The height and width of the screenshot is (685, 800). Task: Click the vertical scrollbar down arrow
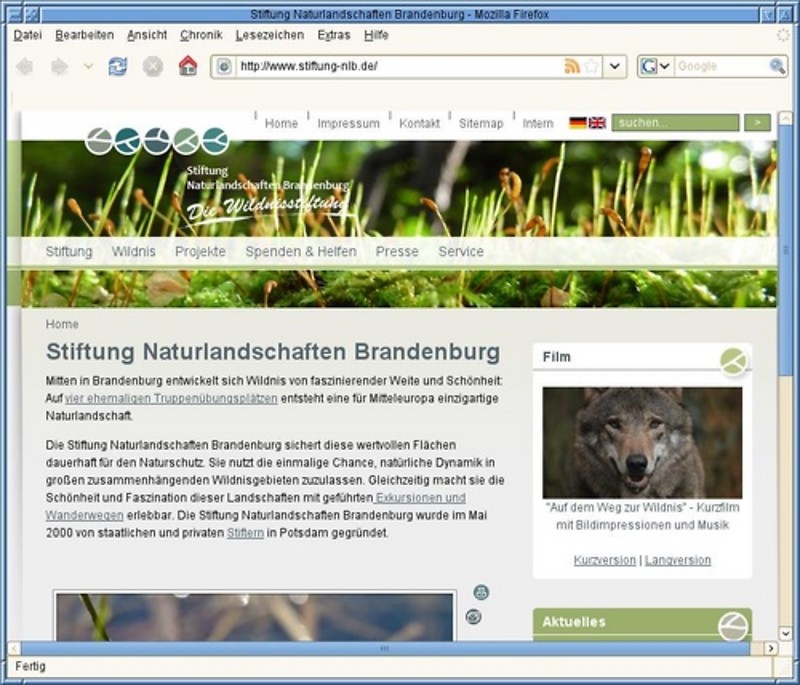click(x=786, y=633)
